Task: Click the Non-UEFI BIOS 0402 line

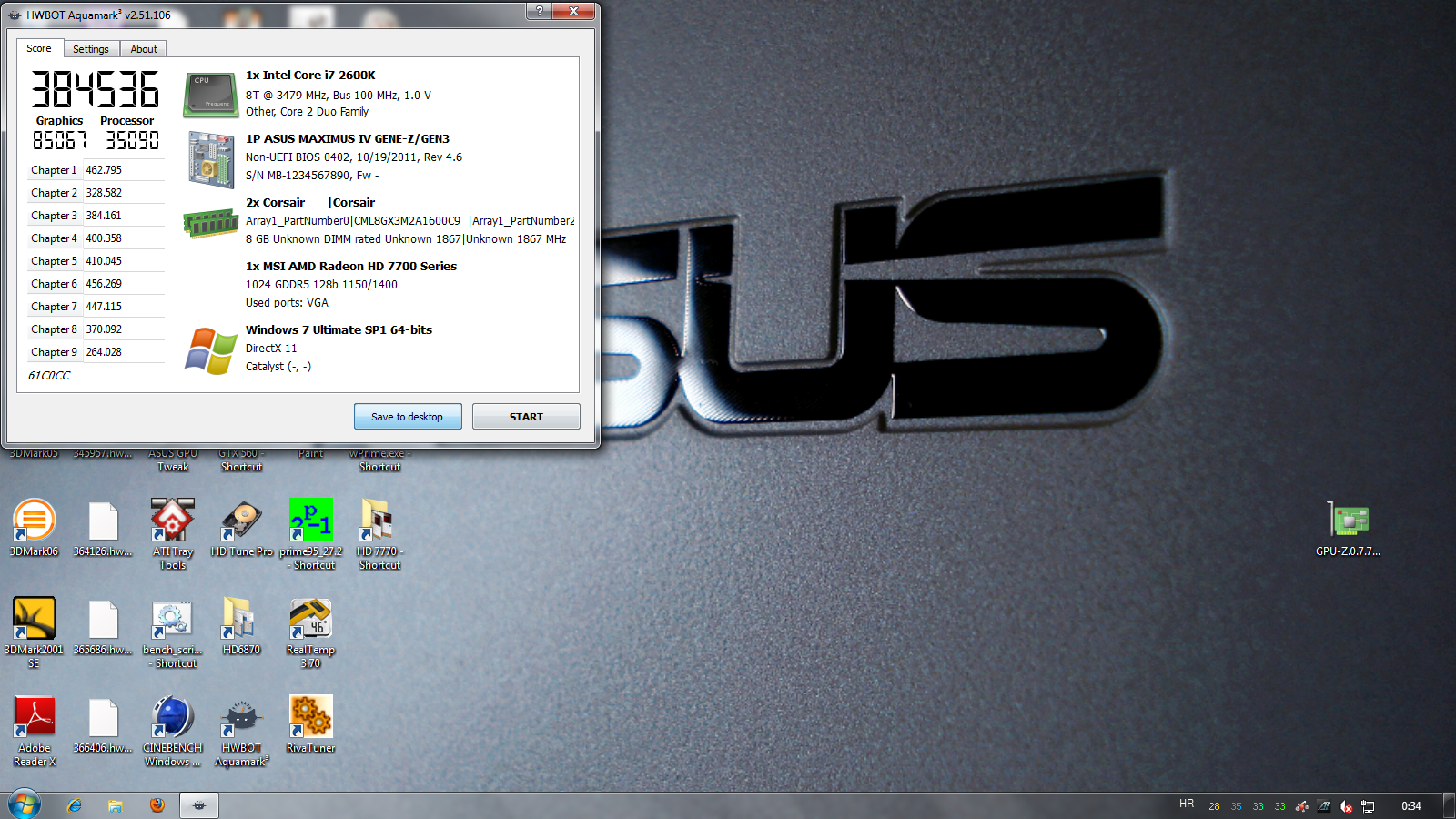Action: point(354,157)
